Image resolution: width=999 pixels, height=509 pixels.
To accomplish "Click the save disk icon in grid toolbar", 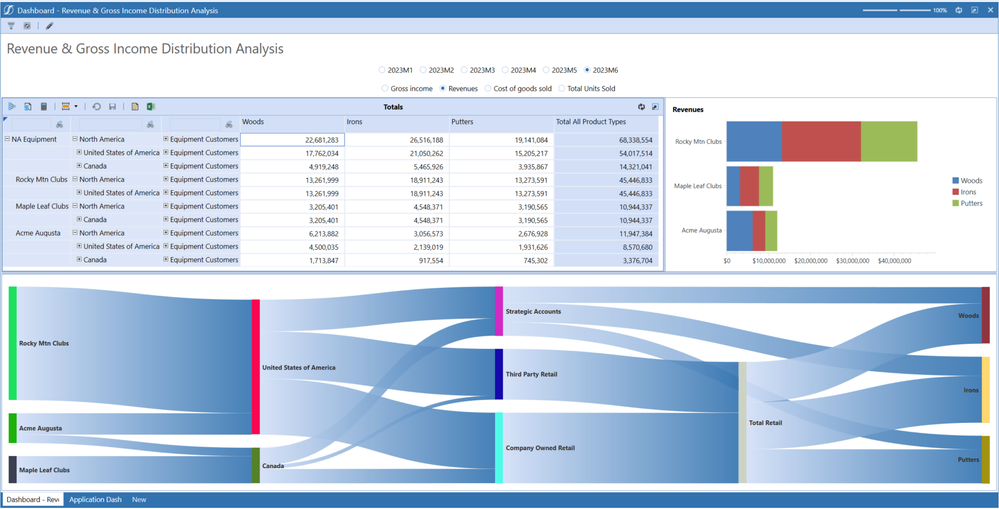I will (113, 107).
